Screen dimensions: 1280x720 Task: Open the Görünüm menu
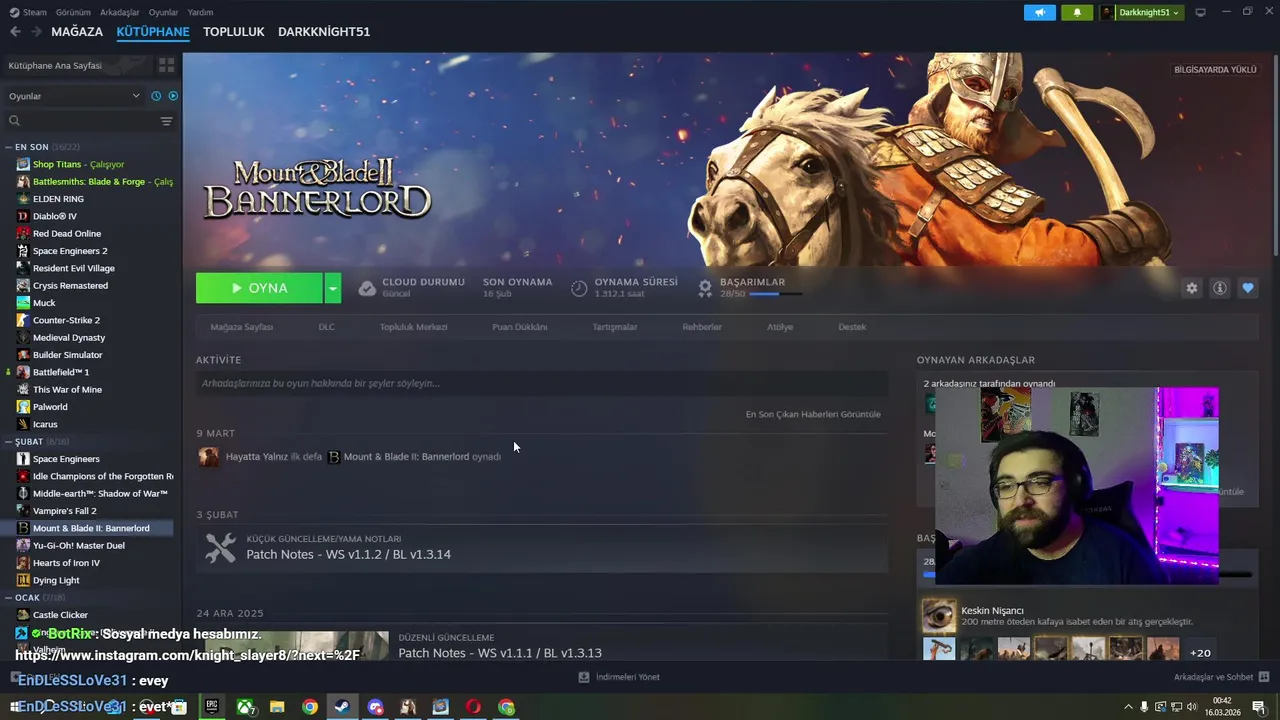point(73,12)
